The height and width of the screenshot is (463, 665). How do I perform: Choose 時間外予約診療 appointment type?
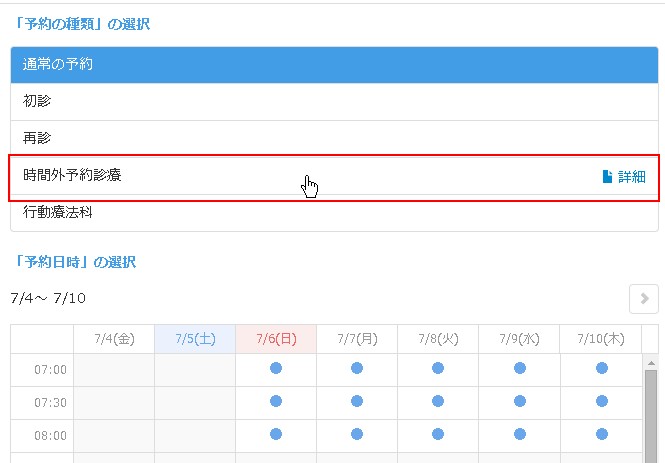(x=334, y=176)
